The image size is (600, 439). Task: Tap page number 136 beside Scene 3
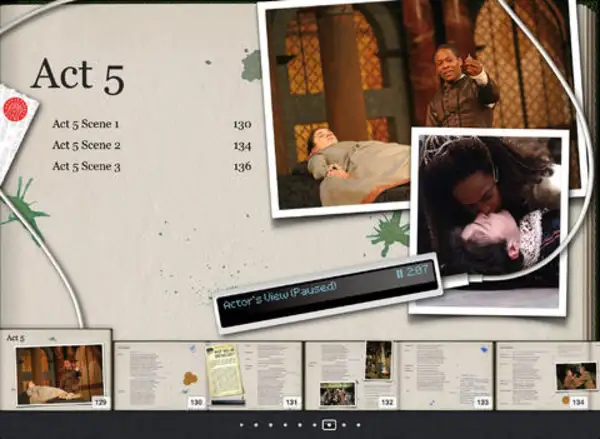tap(242, 166)
